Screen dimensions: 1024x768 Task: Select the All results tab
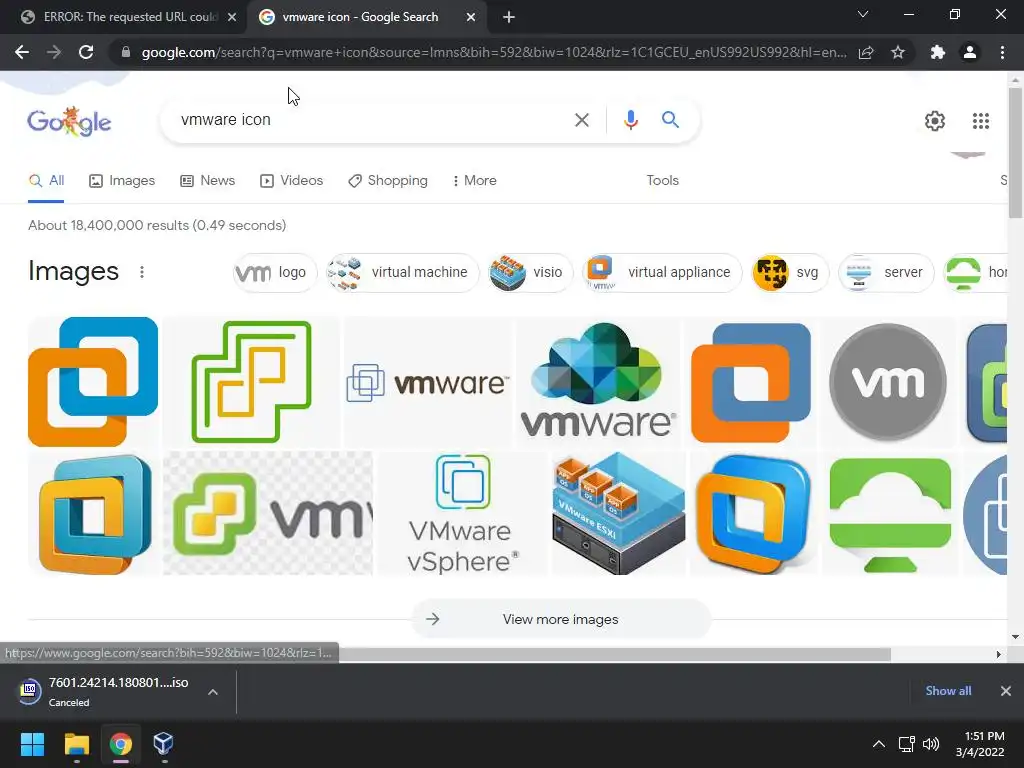click(x=46, y=181)
